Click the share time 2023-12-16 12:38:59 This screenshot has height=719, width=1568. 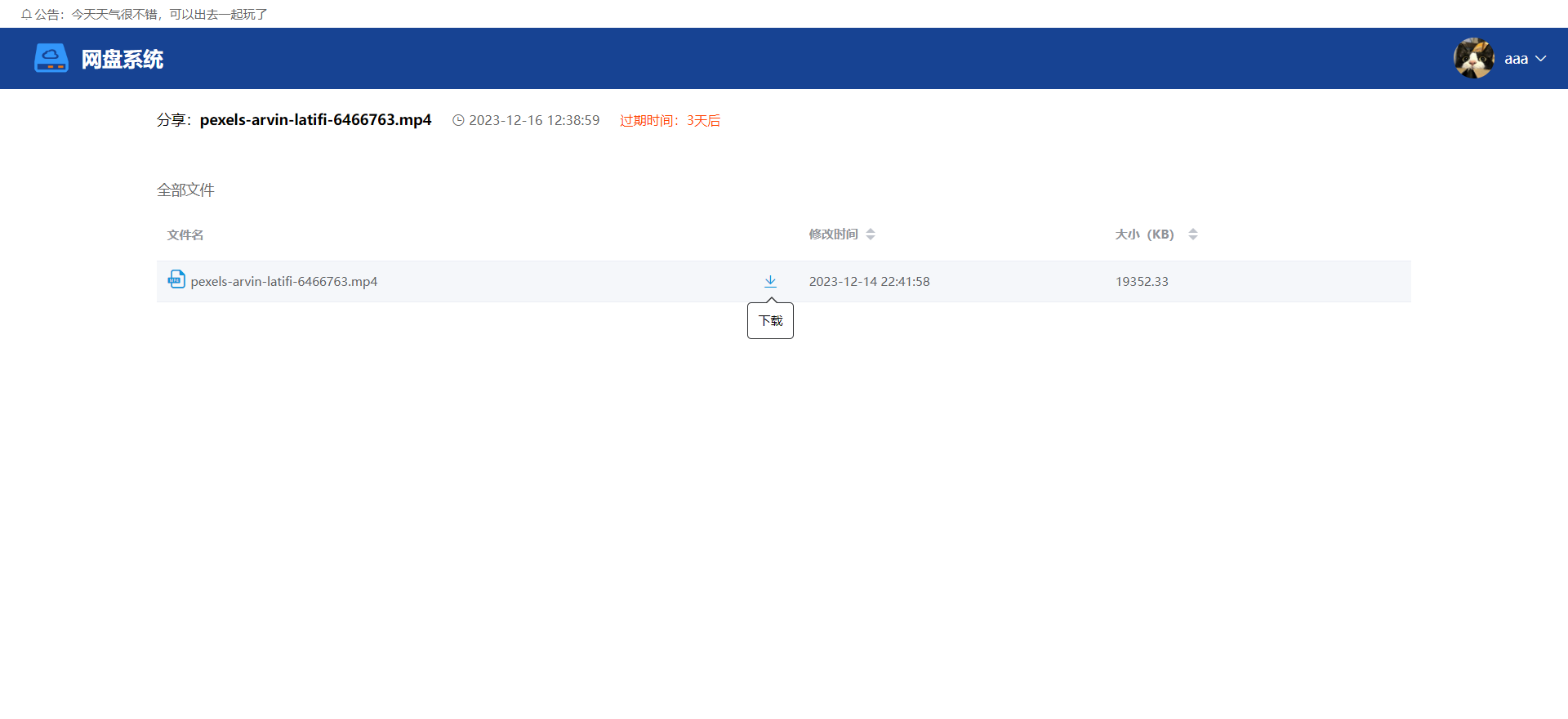534,120
